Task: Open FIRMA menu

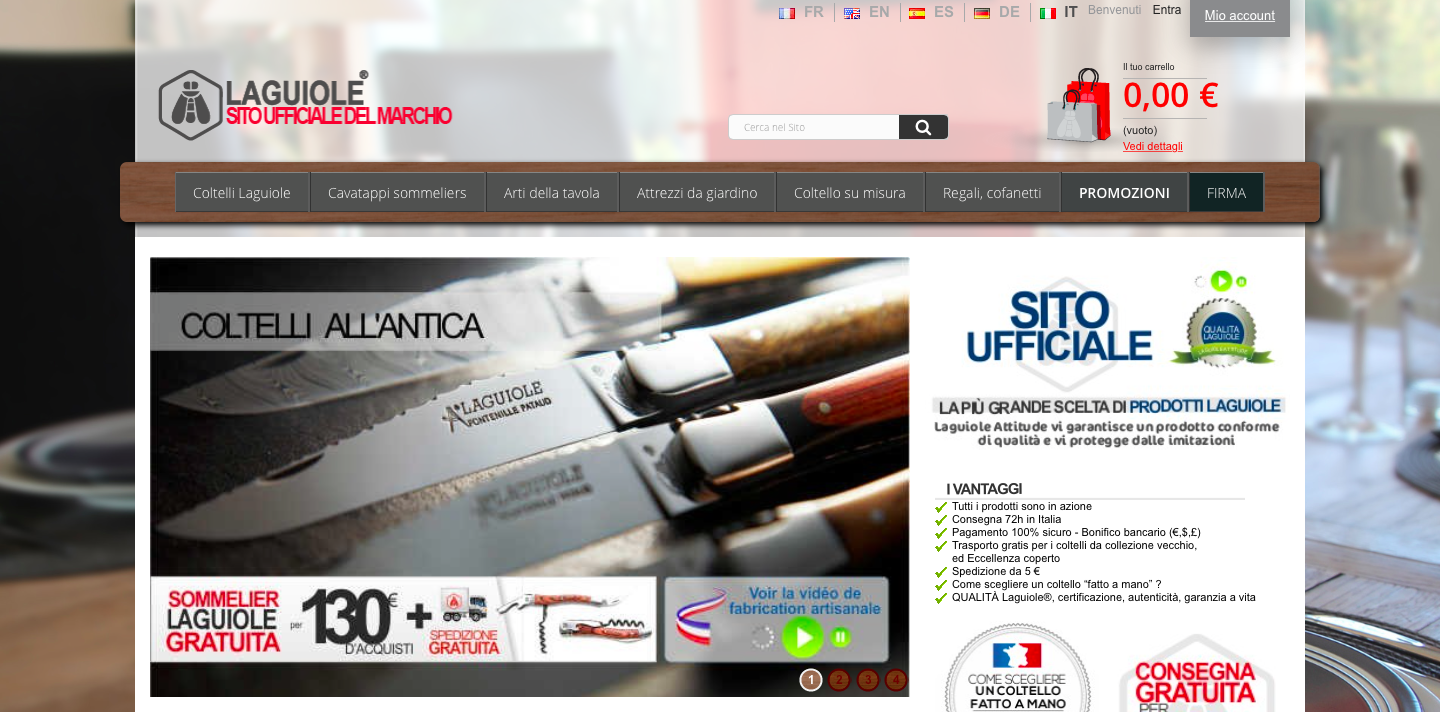Action: pyautogui.click(x=1226, y=192)
